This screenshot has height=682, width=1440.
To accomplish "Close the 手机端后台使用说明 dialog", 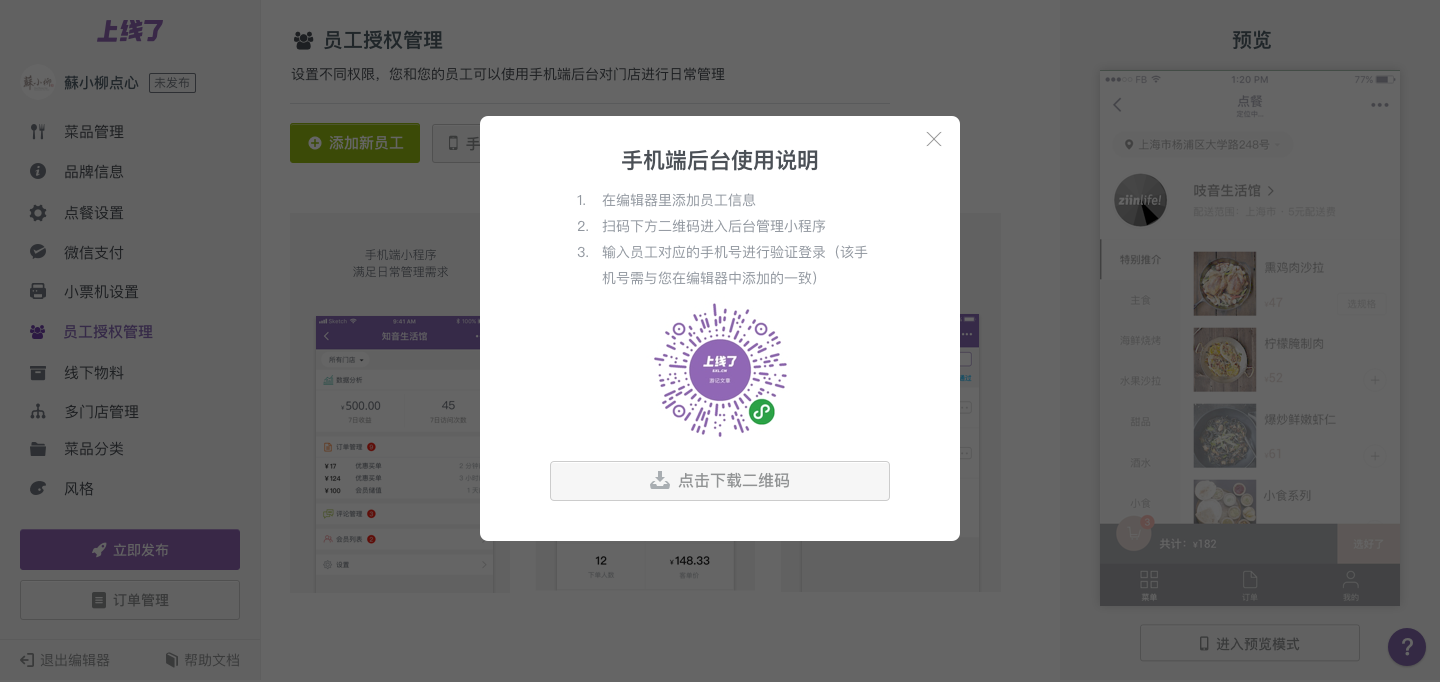I will click(x=934, y=139).
